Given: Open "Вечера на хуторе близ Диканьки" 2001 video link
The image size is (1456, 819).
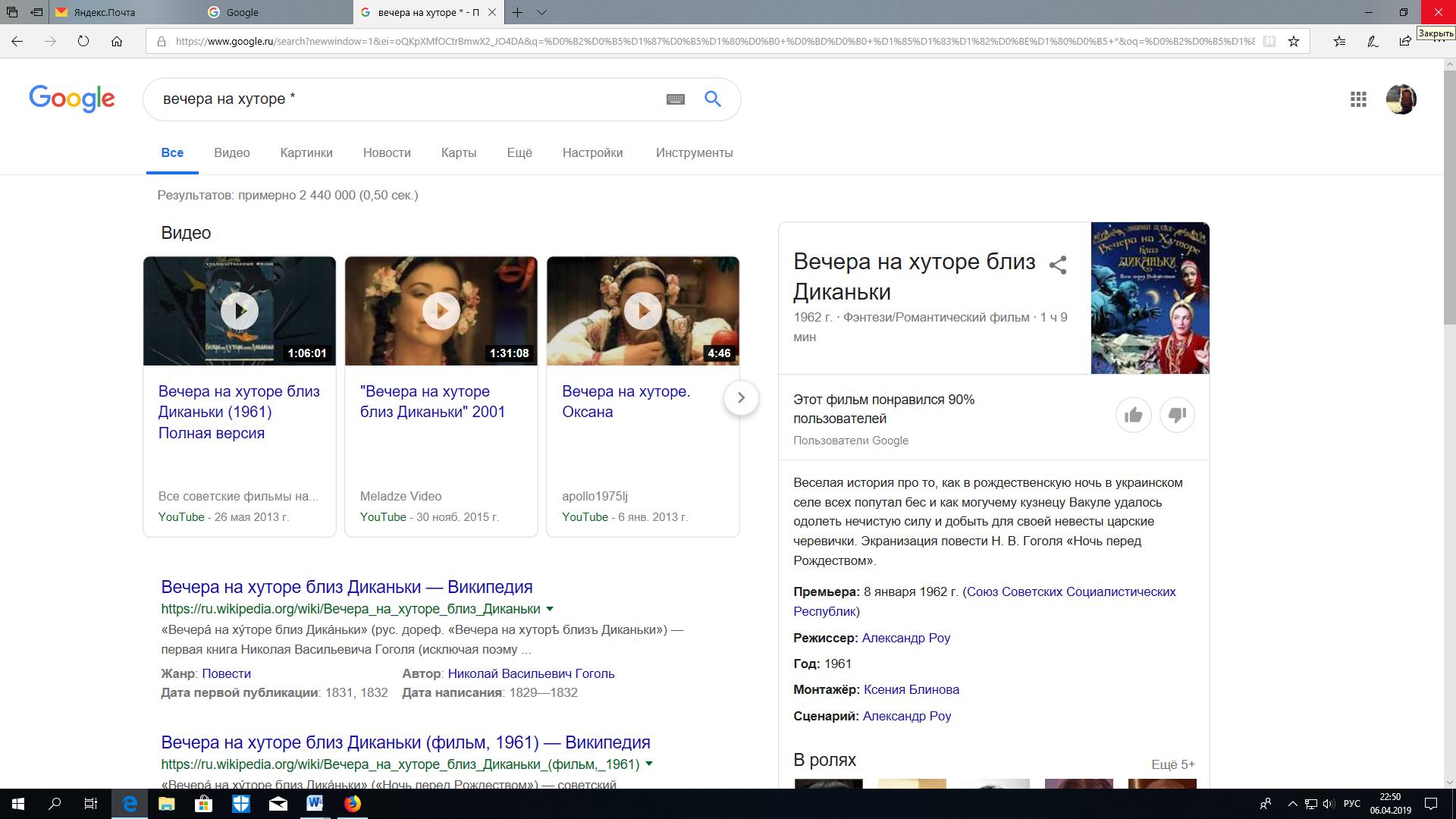Looking at the screenshot, I should click(x=432, y=402).
